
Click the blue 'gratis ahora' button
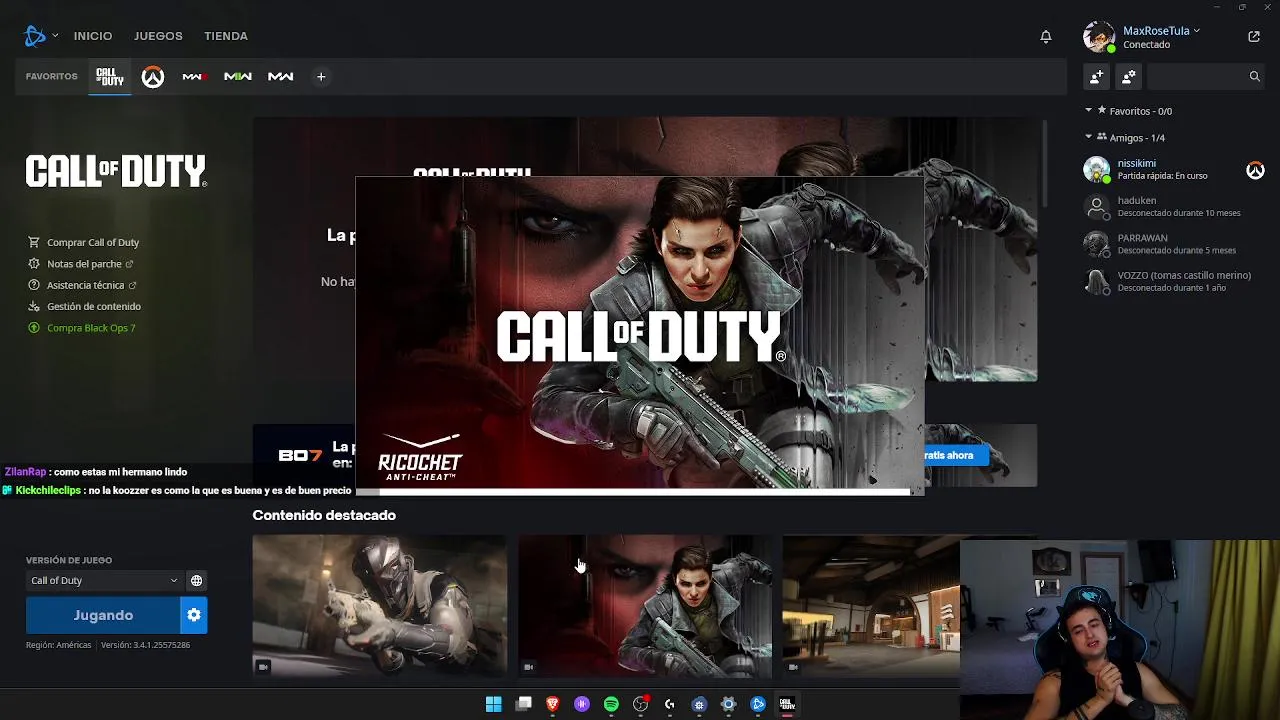[956, 455]
